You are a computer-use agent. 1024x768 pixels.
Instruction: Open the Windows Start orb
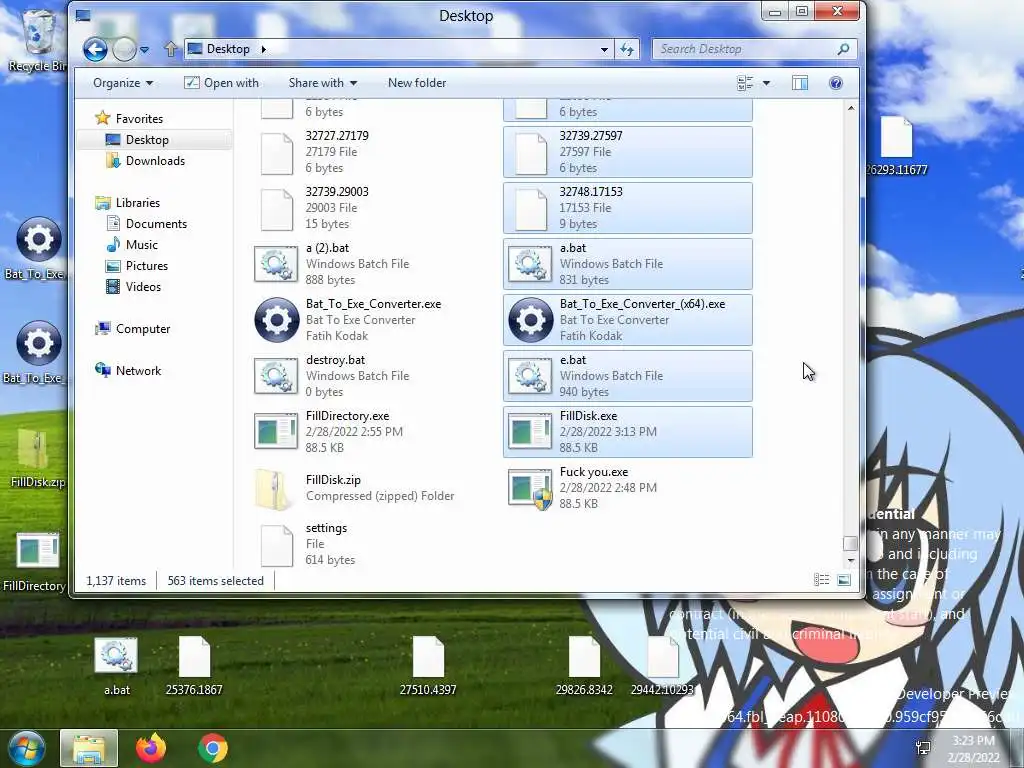pos(26,748)
